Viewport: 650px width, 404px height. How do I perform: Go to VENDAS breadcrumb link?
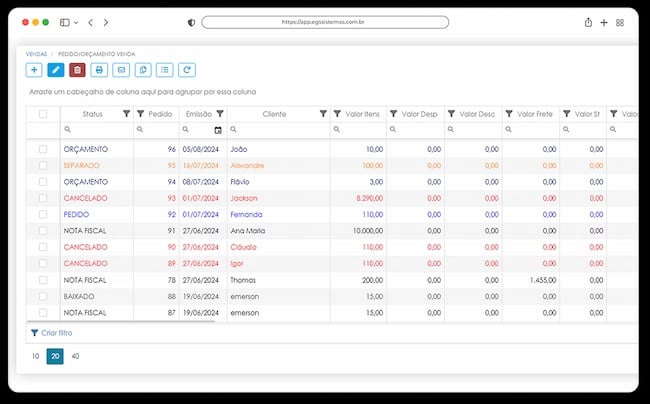click(x=36, y=54)
